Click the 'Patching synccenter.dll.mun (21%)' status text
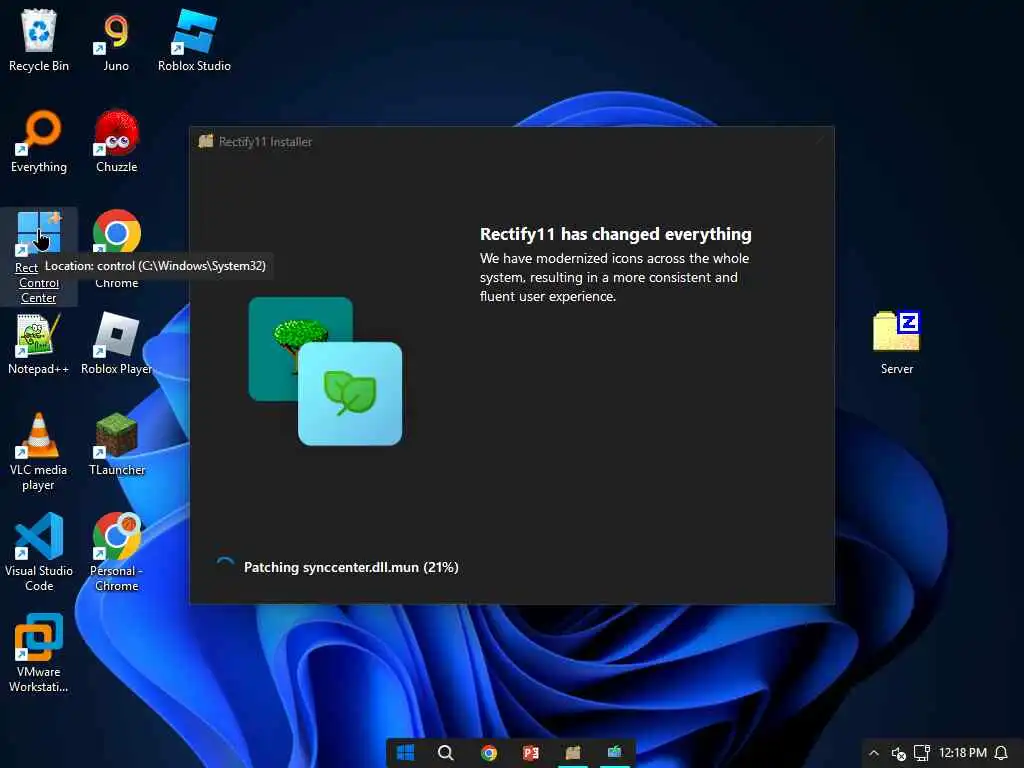1024x768 pixels. pos(351,568)
